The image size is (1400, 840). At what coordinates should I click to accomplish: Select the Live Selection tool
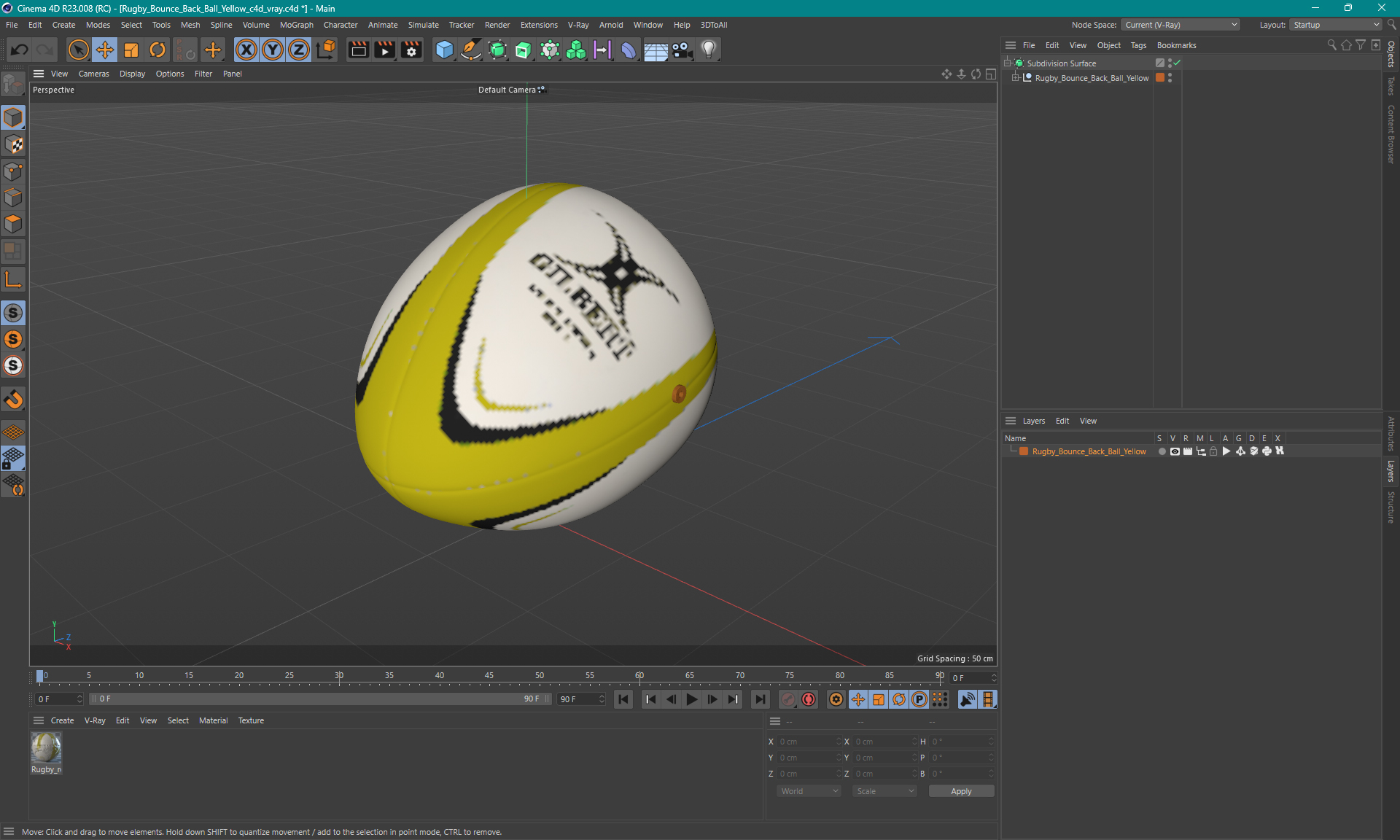click(x=78, y=50)
